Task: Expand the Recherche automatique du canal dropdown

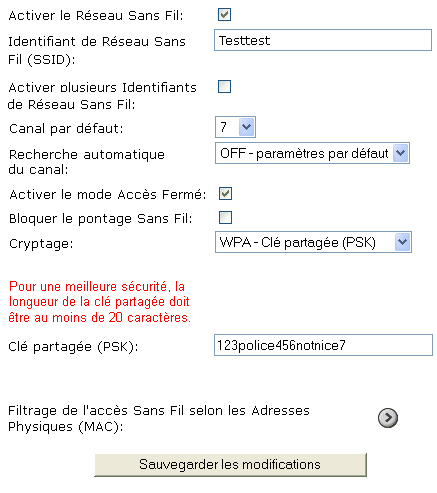Action: pos(312,153)
